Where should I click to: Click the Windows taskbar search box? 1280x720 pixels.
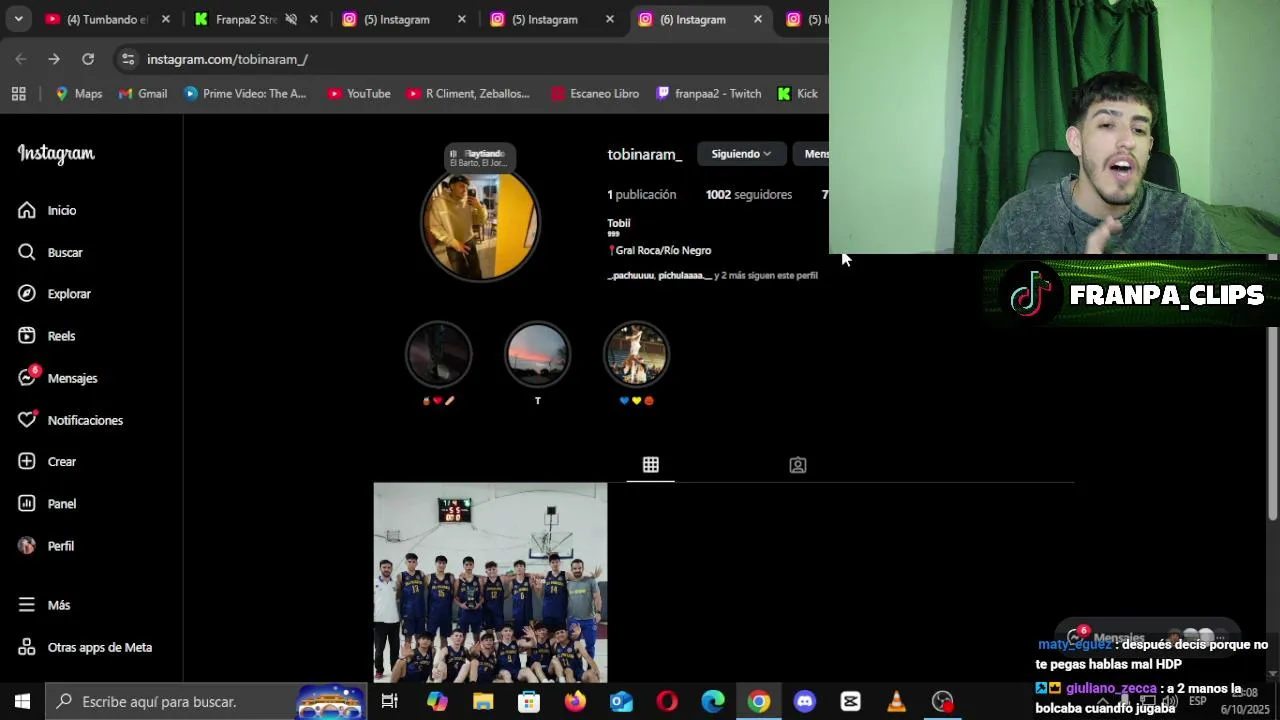tap(206, 702)
